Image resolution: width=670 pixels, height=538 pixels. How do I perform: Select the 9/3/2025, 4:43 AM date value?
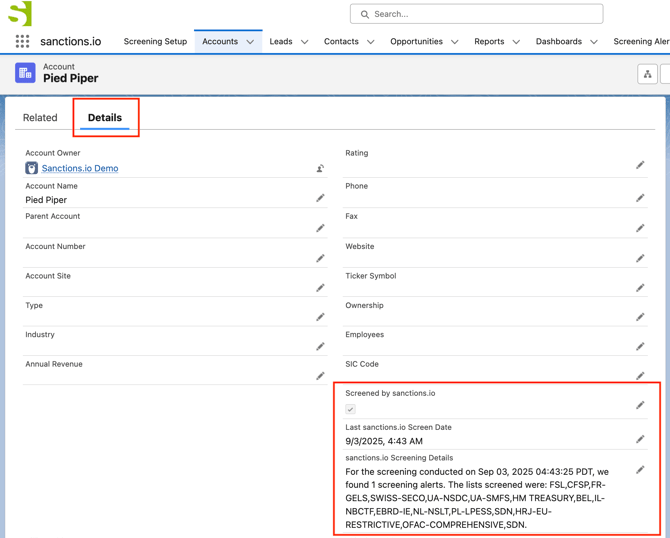pyautogui.click(x=384, y=441)
